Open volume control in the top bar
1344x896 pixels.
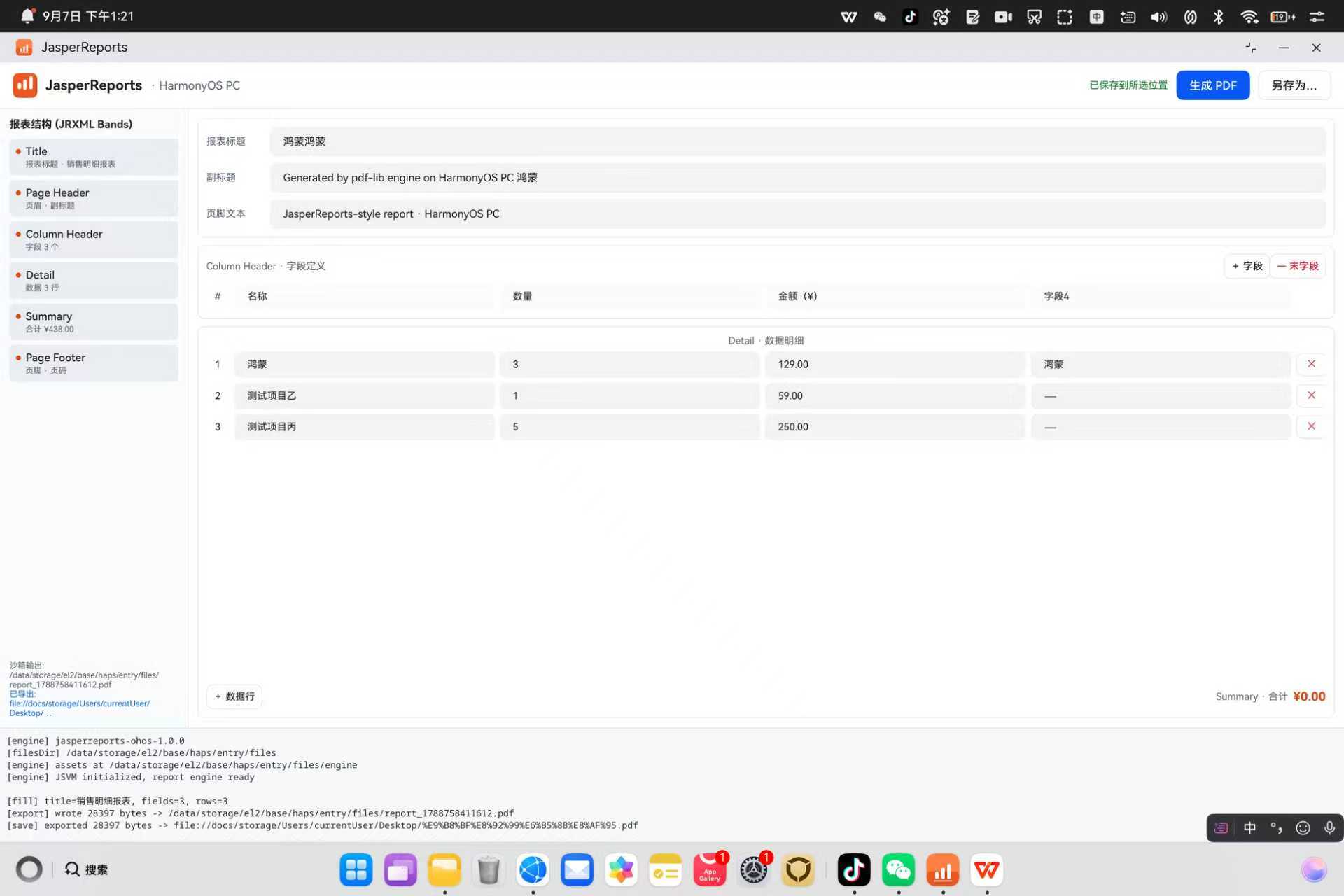[x=1158, y=17]
